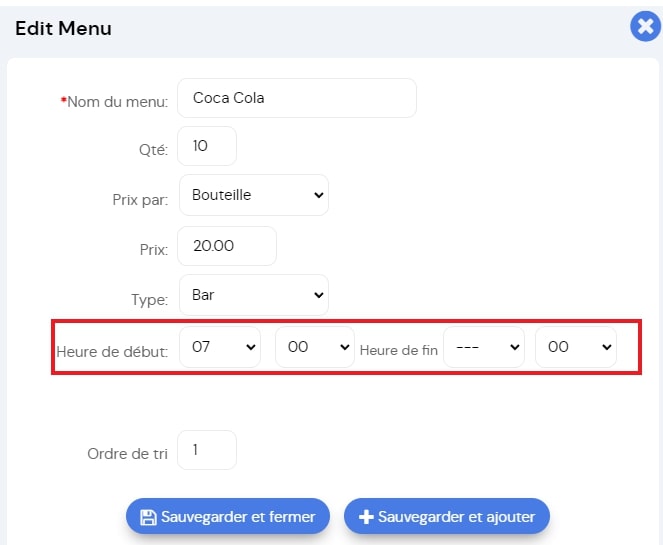Open the Prix par Bouteille dropdown
Image resolution: width=663 pixels, height=545 pixels.
click(x=254, y=195)
